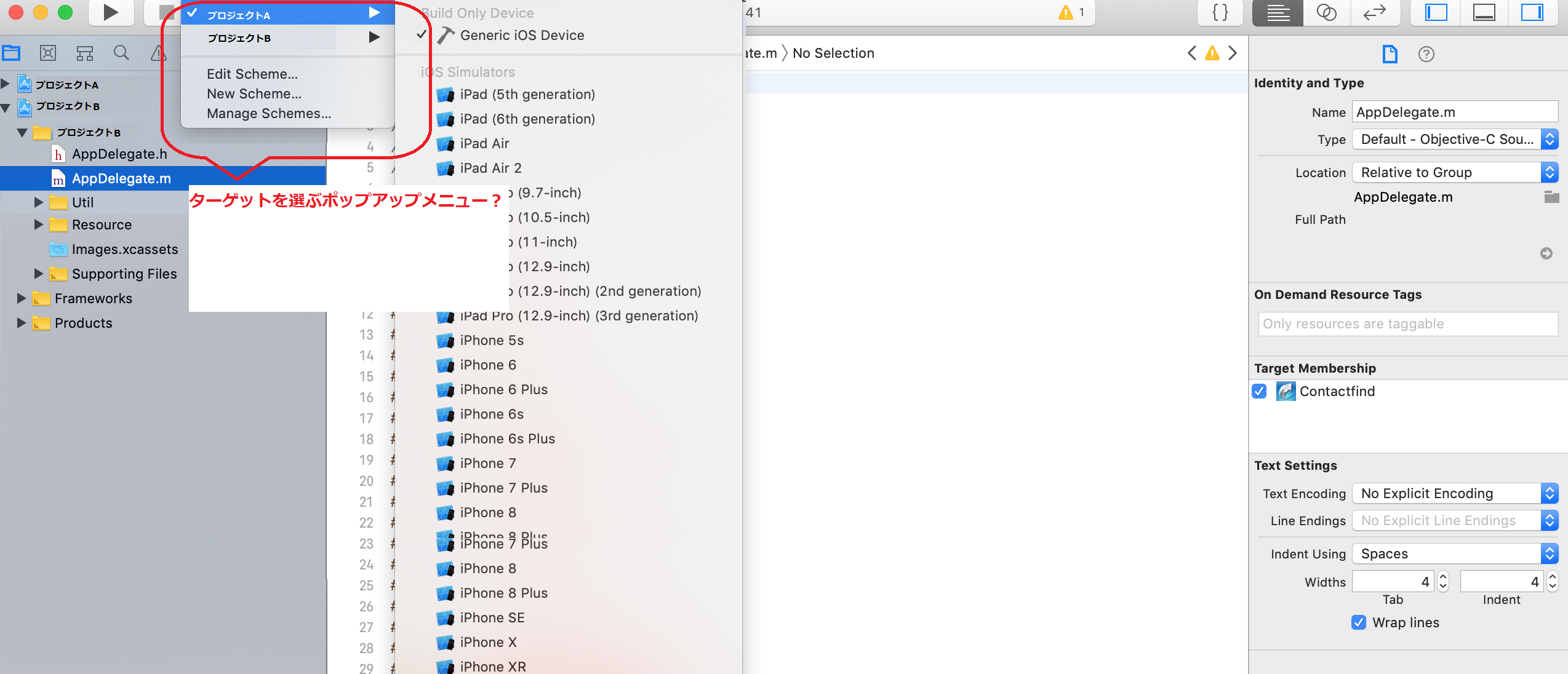Screen dimensions: 1568x674
Task: Click No Selection in the jump bar
Action: [x=833, y=53]
